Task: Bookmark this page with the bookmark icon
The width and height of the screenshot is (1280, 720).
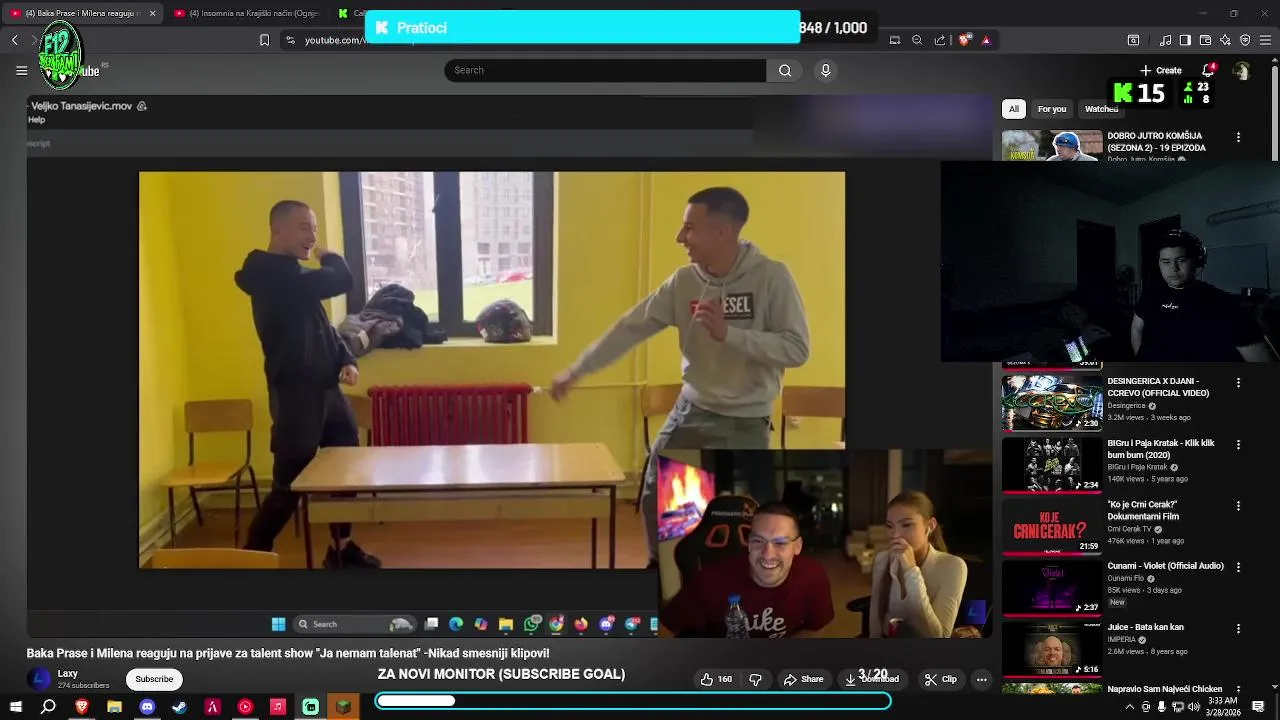Action: tap(264, 40)
